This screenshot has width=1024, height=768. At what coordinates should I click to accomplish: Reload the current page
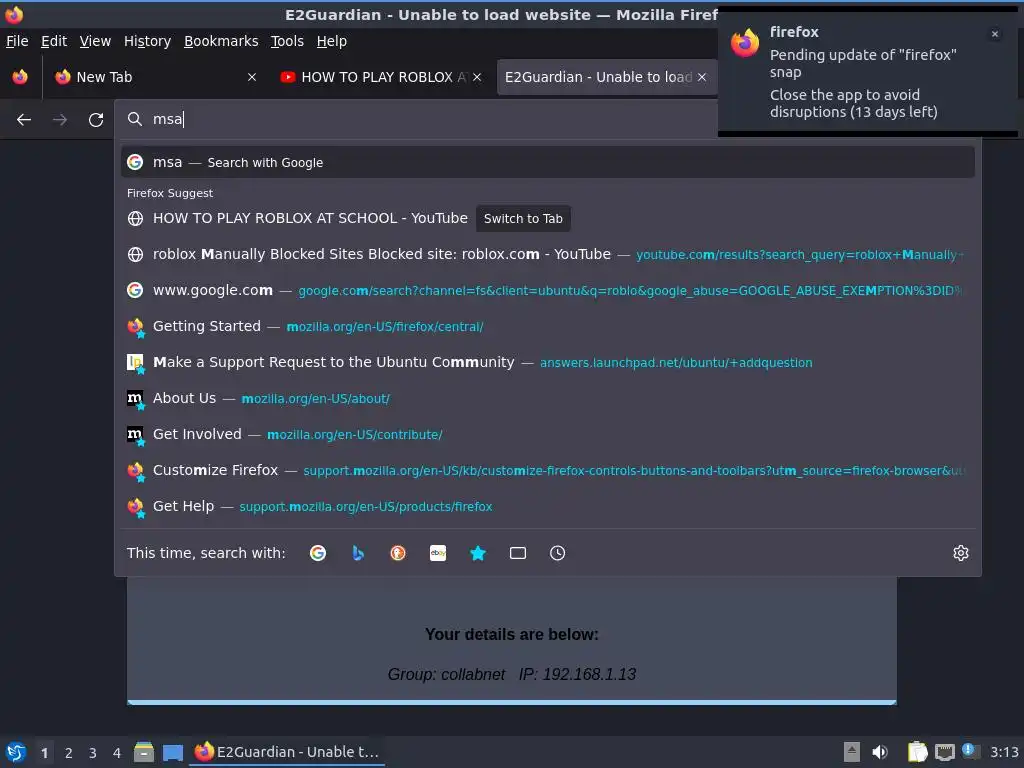coord(96,120)
